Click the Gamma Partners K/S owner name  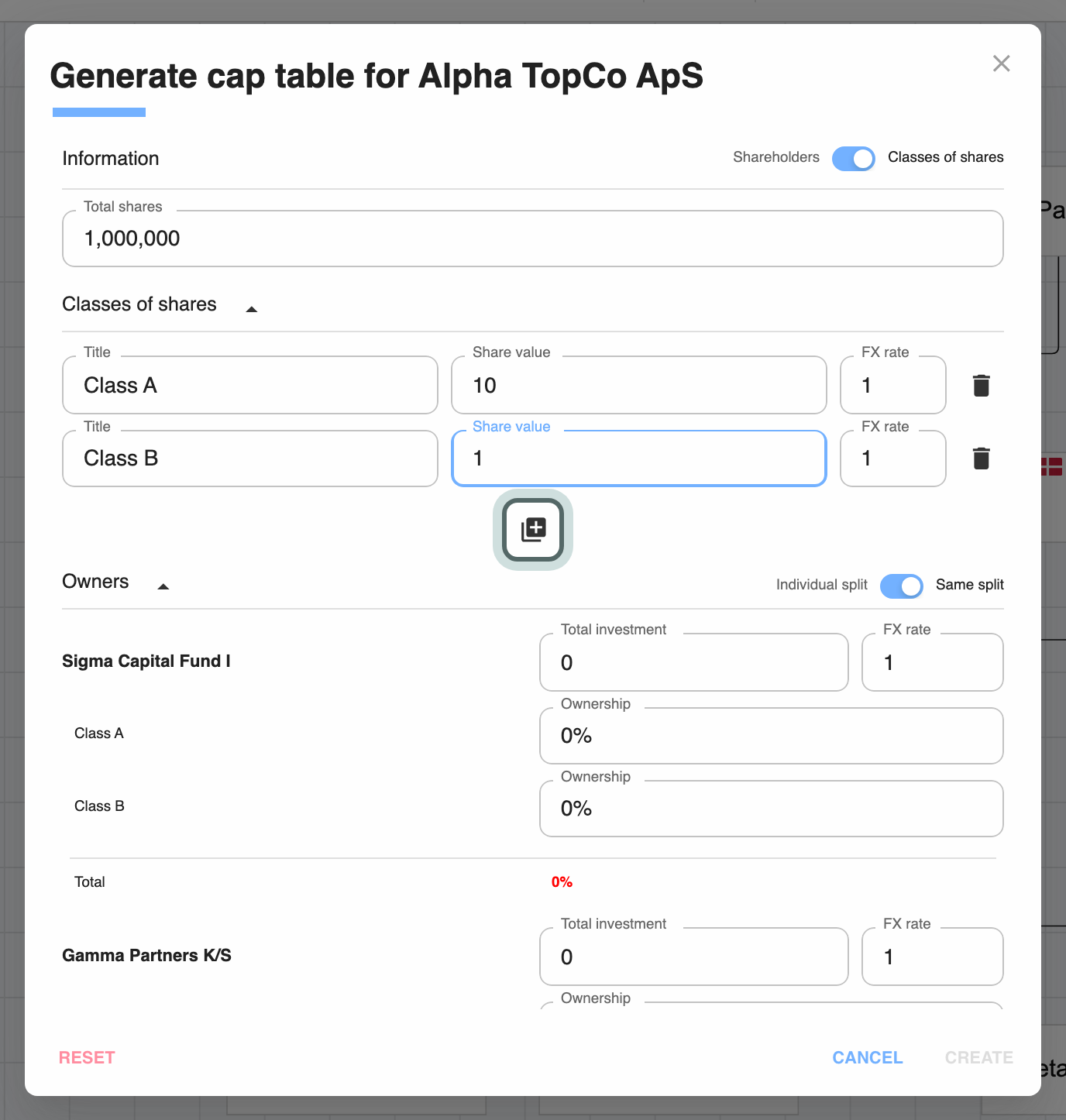tap(146, 955)
